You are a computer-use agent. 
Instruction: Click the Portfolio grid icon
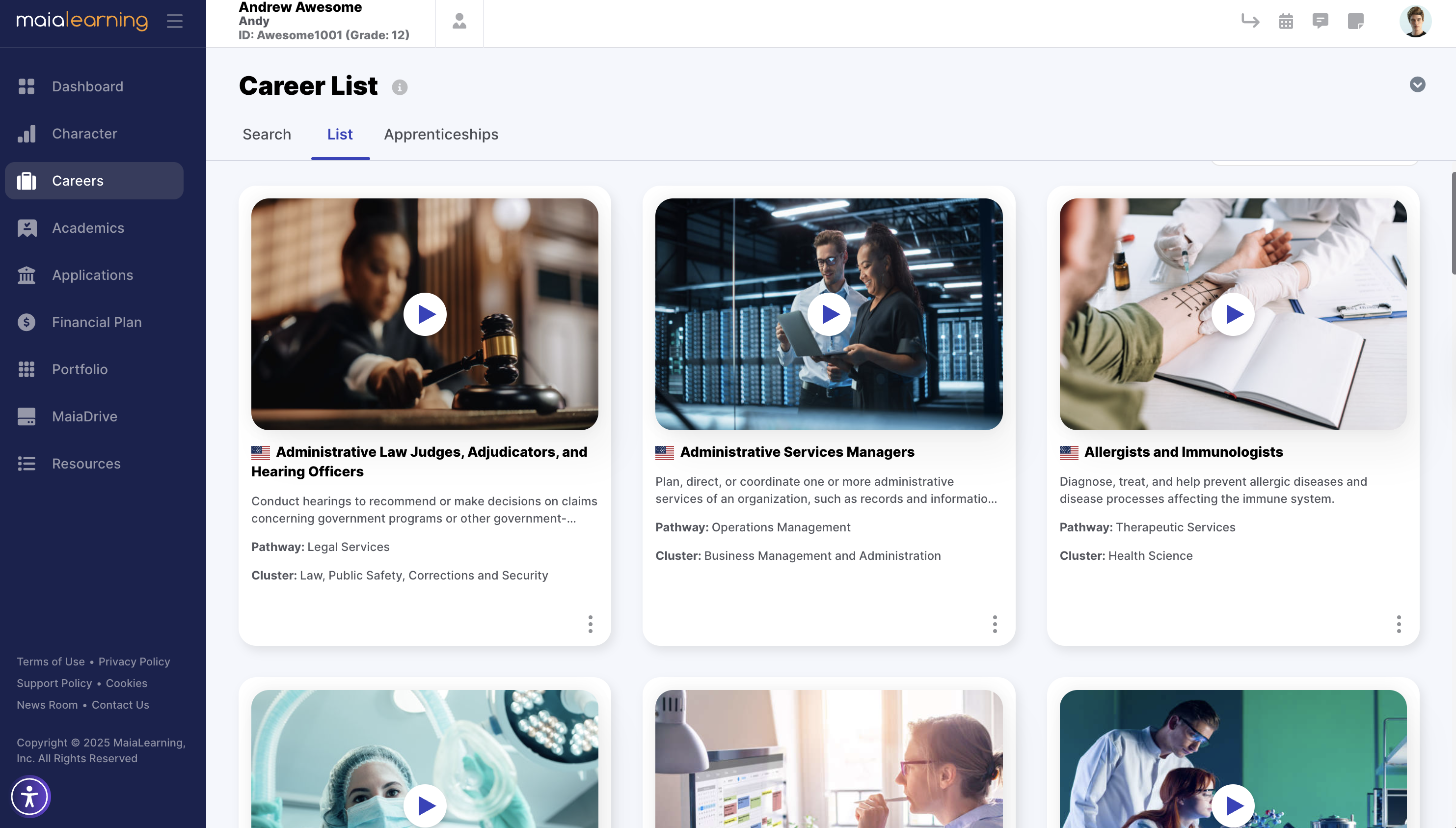click(26, 370)
